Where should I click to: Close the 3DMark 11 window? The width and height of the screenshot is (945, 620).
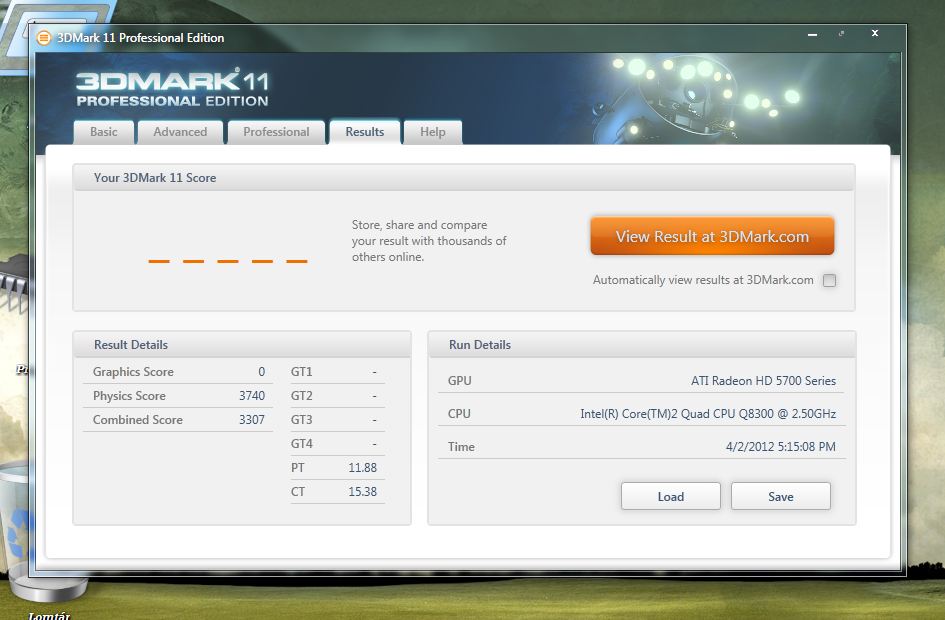874,33
